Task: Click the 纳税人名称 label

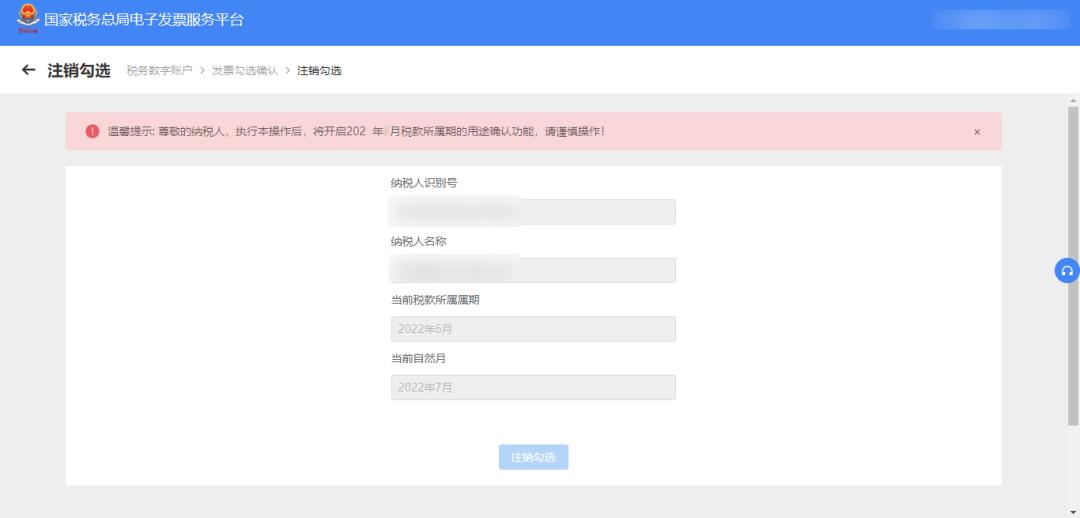Action: (418, 241)
